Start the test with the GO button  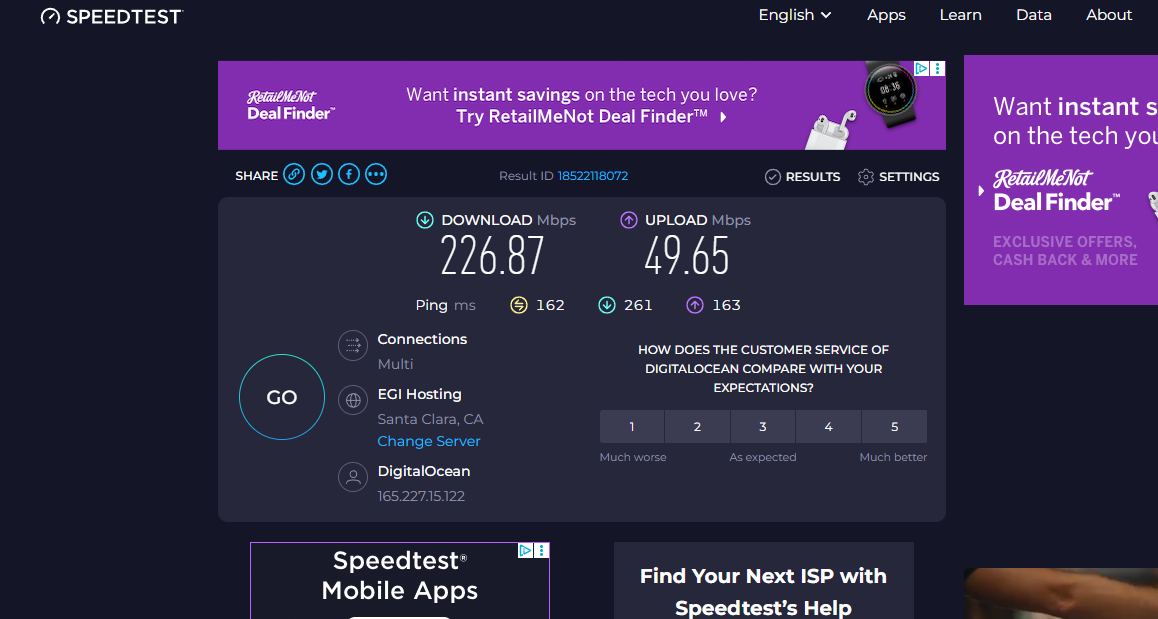point(281,397)
